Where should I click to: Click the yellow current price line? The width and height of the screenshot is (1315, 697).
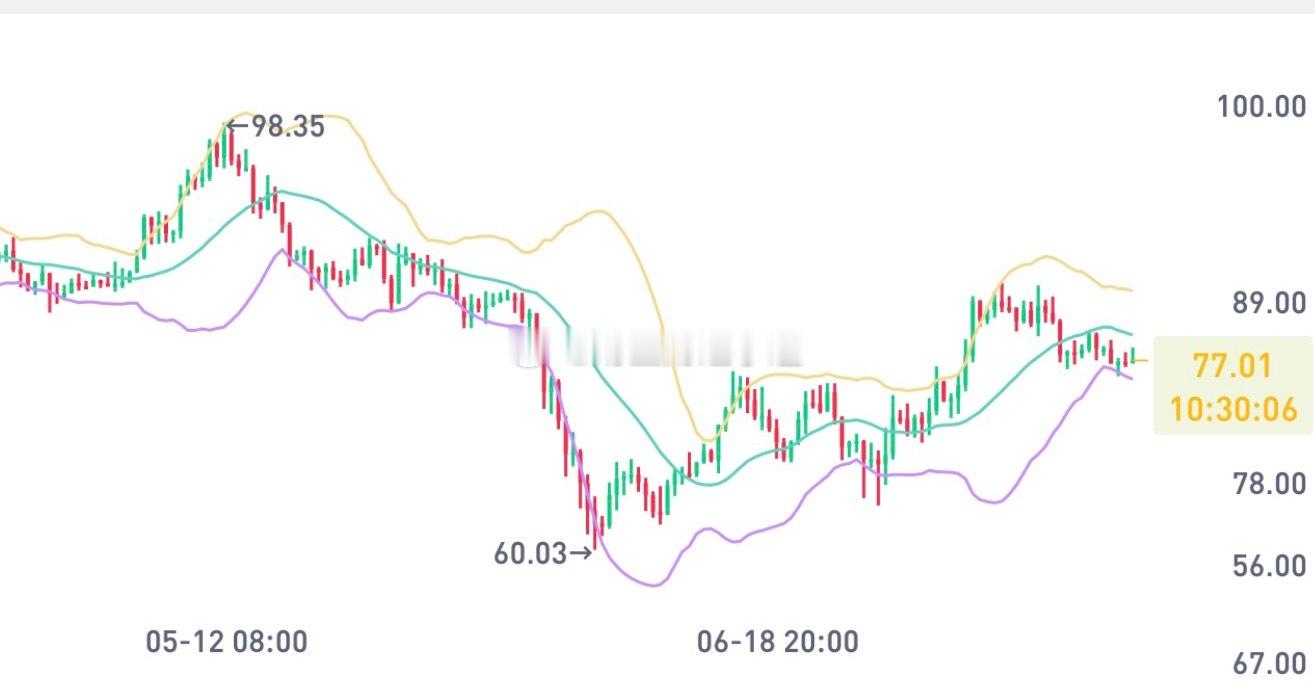click(x=1141, y=361)
